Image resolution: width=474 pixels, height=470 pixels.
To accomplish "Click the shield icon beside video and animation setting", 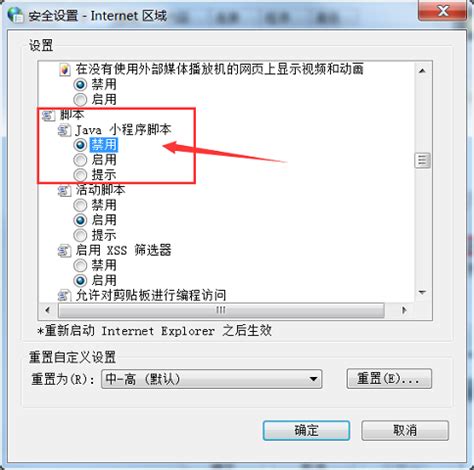I will pyautogui.click(x=64, y=70).
